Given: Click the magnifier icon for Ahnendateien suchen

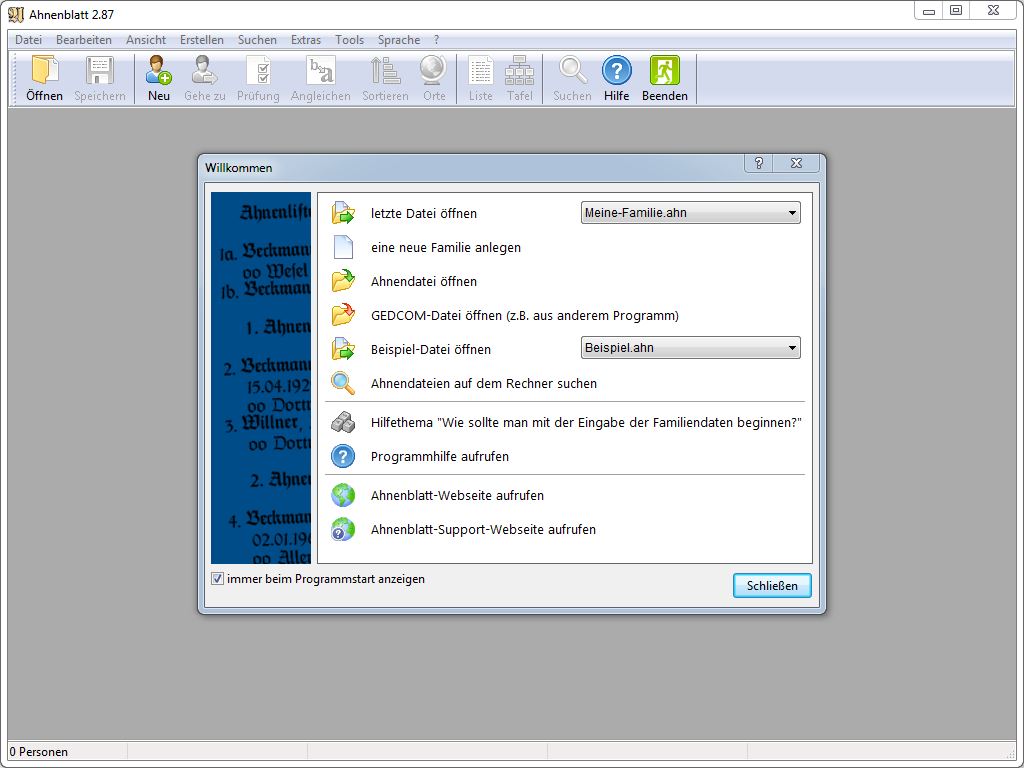Looking at the screenshot, I should 343,384.
